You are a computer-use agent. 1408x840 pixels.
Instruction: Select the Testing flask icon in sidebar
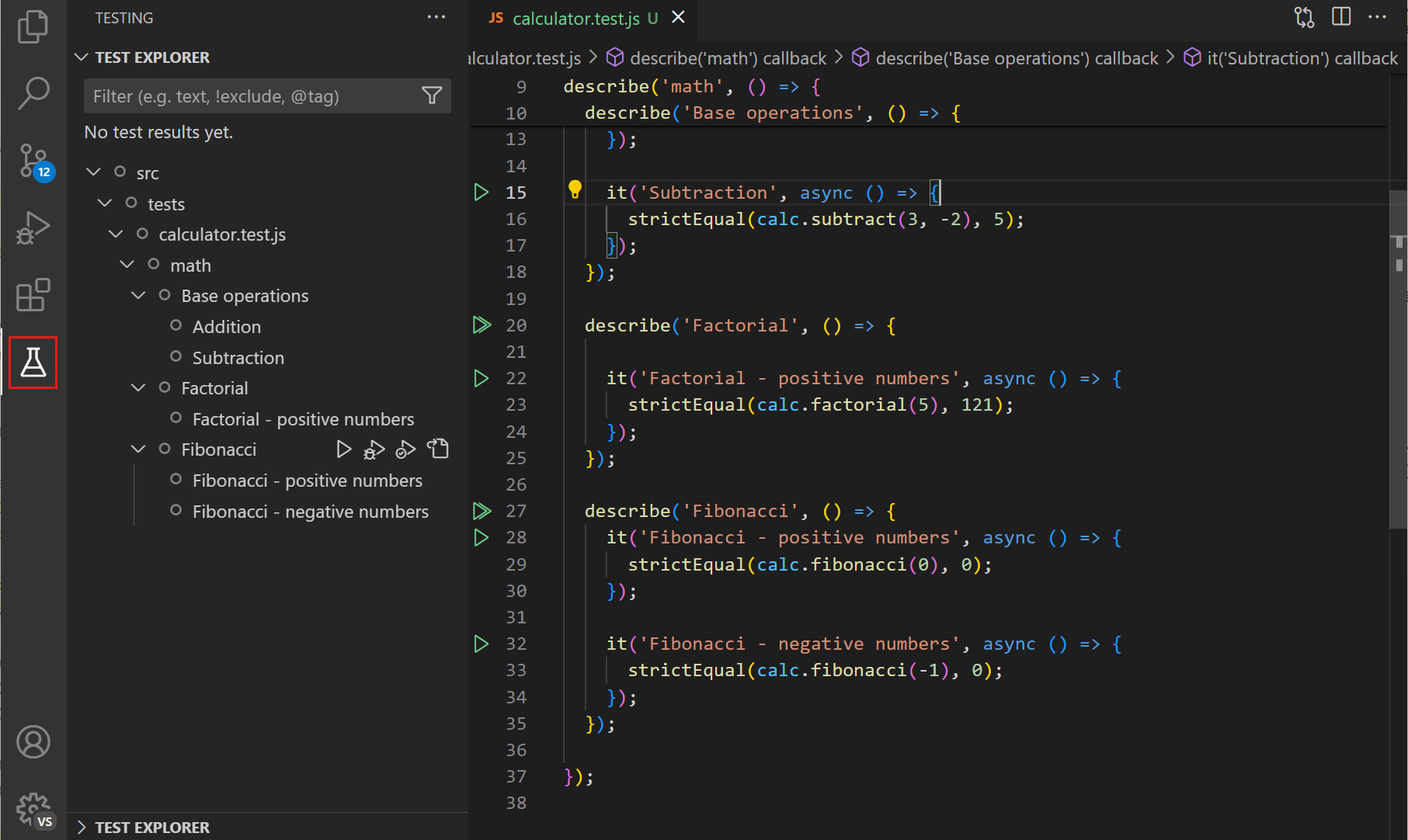33,362
